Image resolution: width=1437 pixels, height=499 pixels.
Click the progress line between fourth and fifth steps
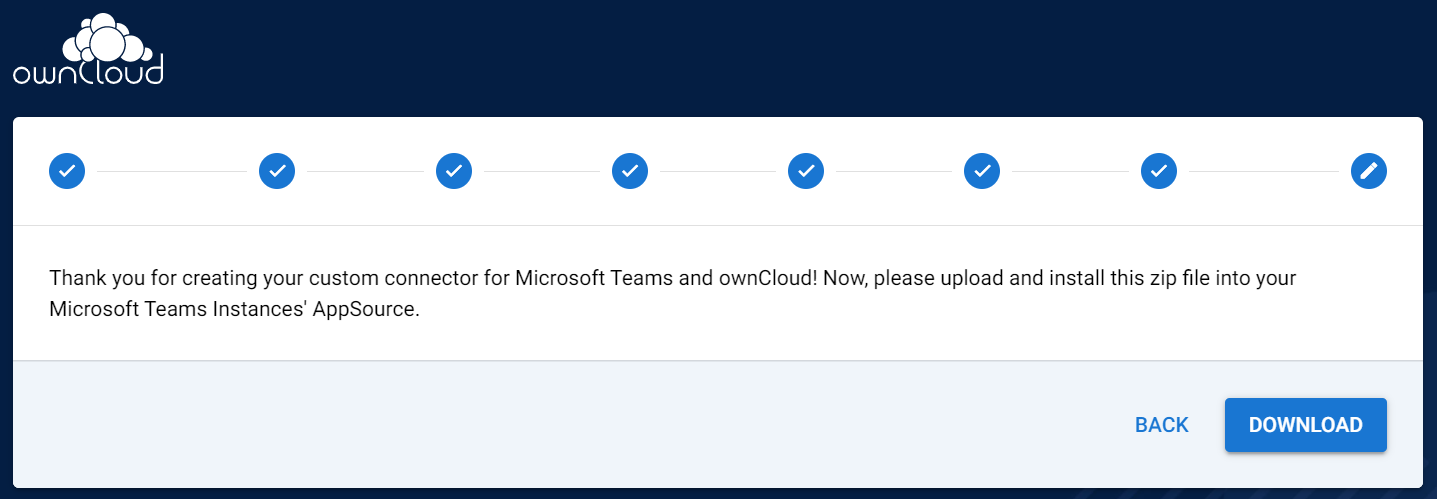point(718,171)
